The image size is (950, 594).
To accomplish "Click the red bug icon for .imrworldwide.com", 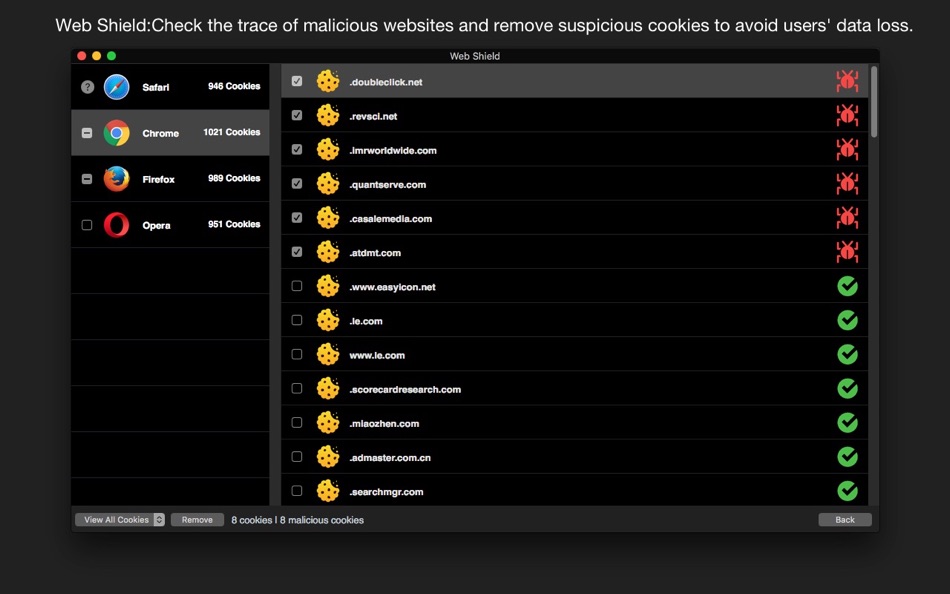I will (x=847, y=149).
